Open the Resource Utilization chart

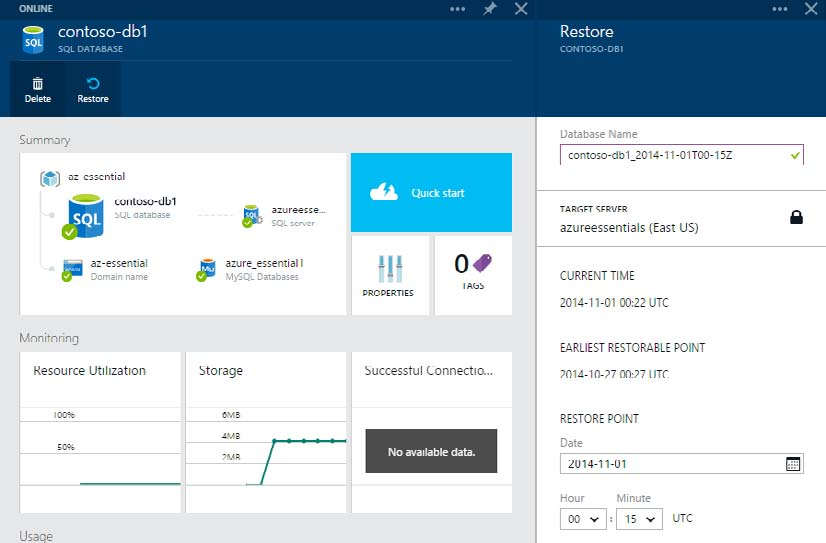point(100,432)
